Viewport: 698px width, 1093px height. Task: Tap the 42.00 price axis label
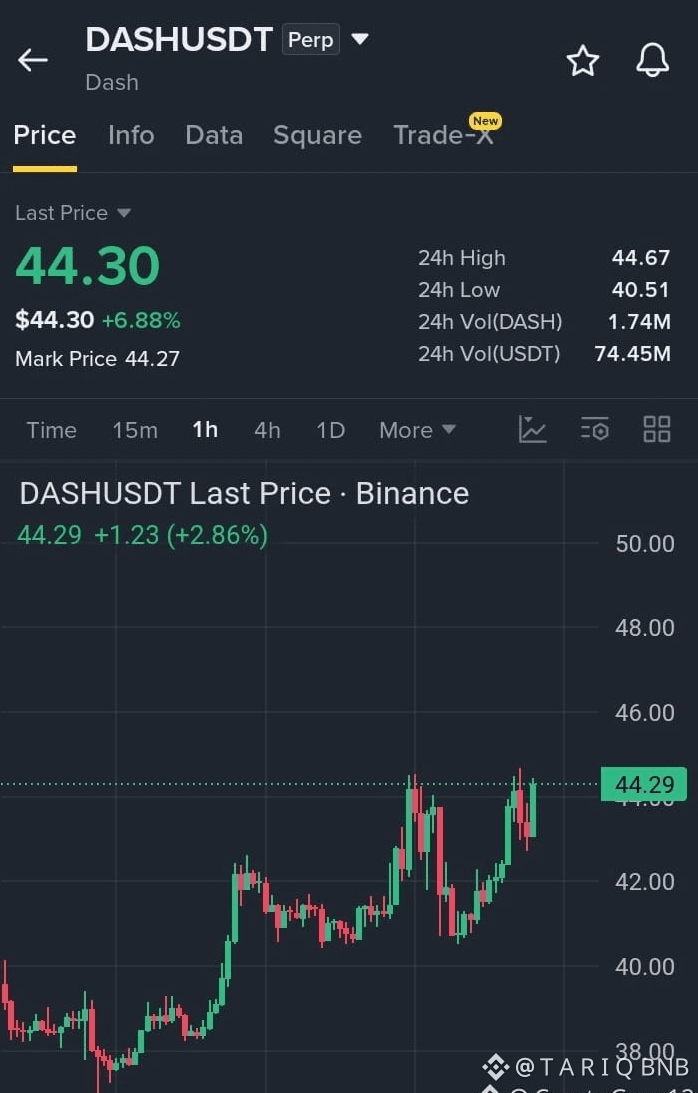(645, 882)
